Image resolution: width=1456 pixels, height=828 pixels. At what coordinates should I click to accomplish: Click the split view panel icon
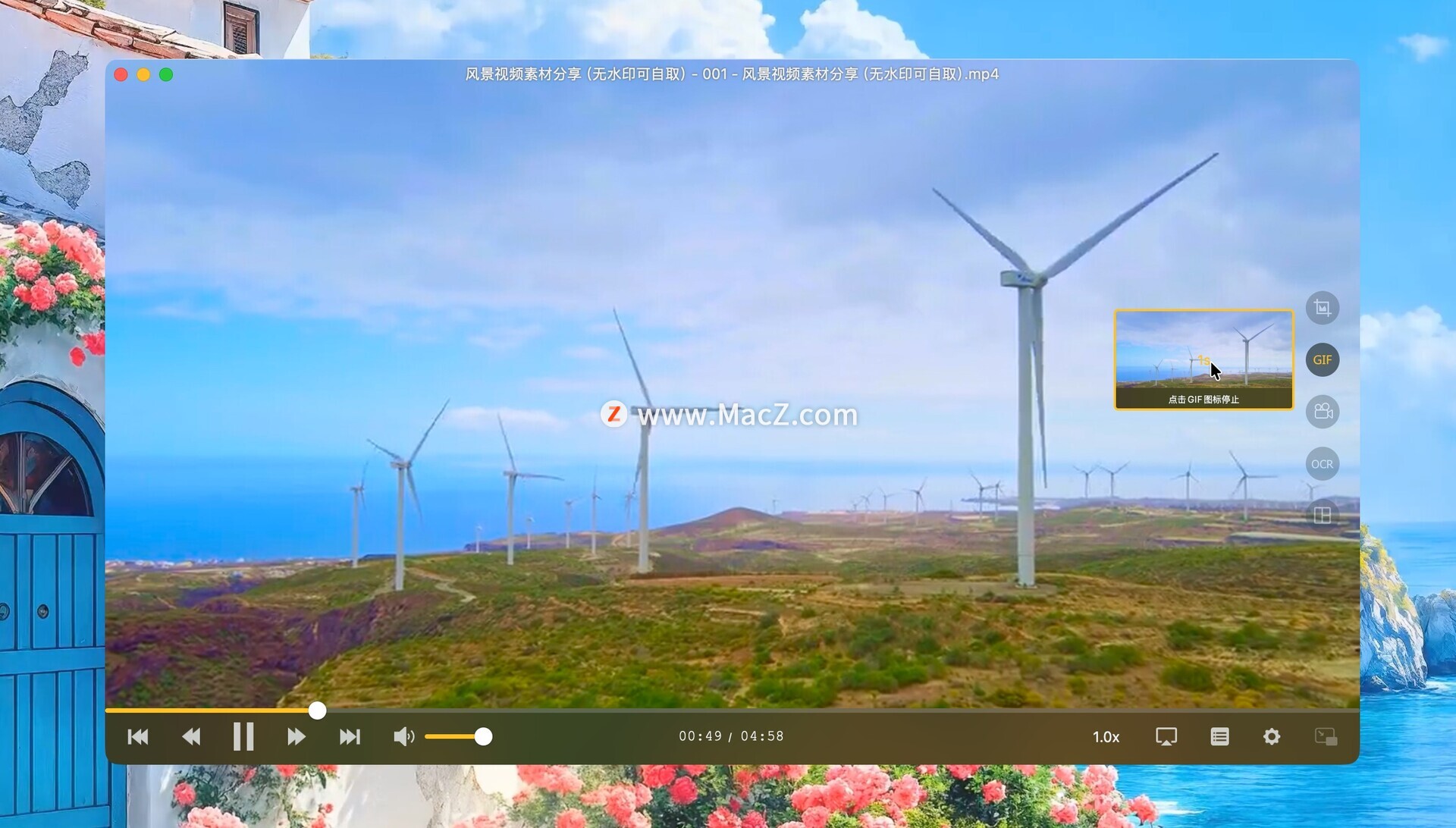pos(1322,516)
